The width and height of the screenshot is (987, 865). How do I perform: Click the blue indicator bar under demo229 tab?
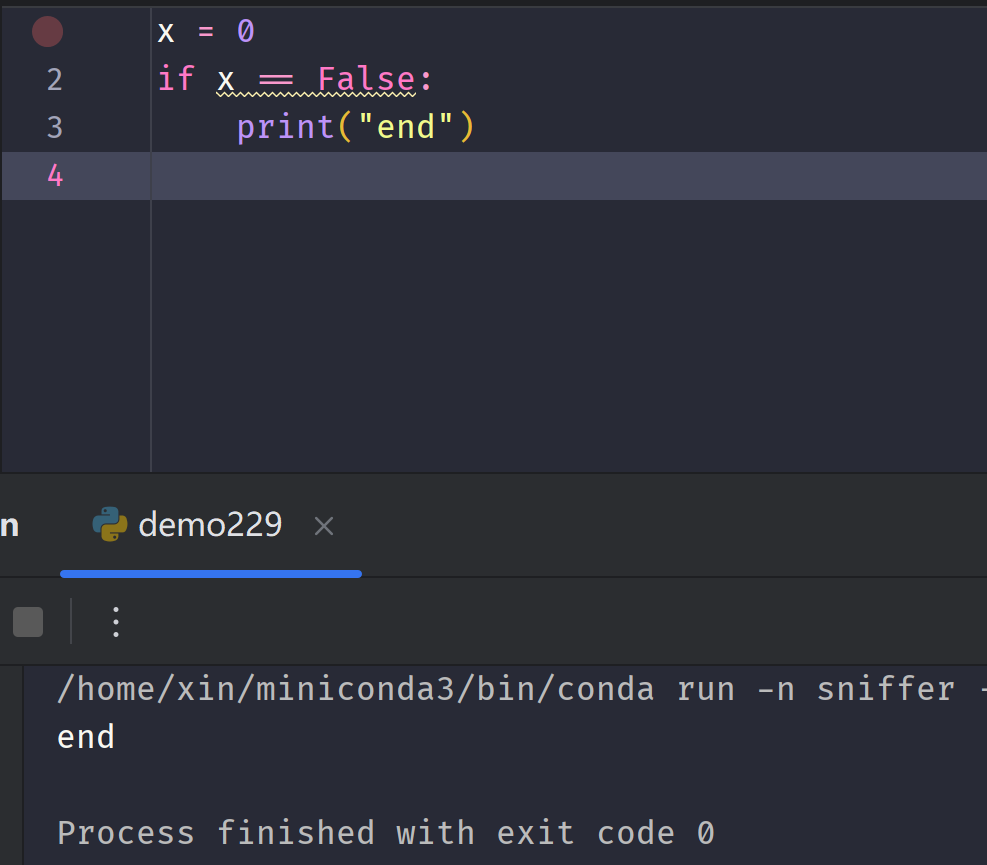pos(210,573)
